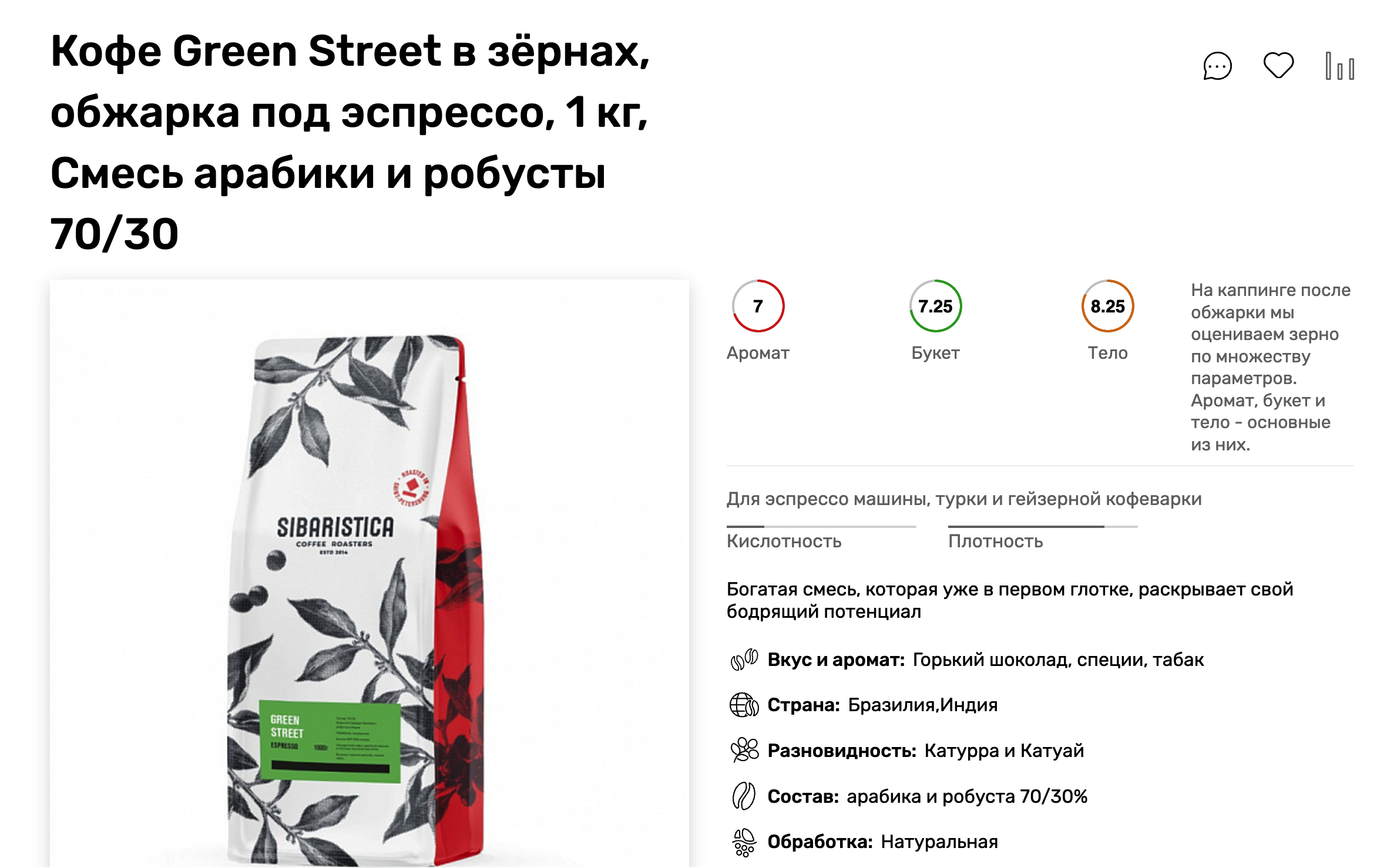
Task: Click the product title Кофе Green Street
Action: 350,142
